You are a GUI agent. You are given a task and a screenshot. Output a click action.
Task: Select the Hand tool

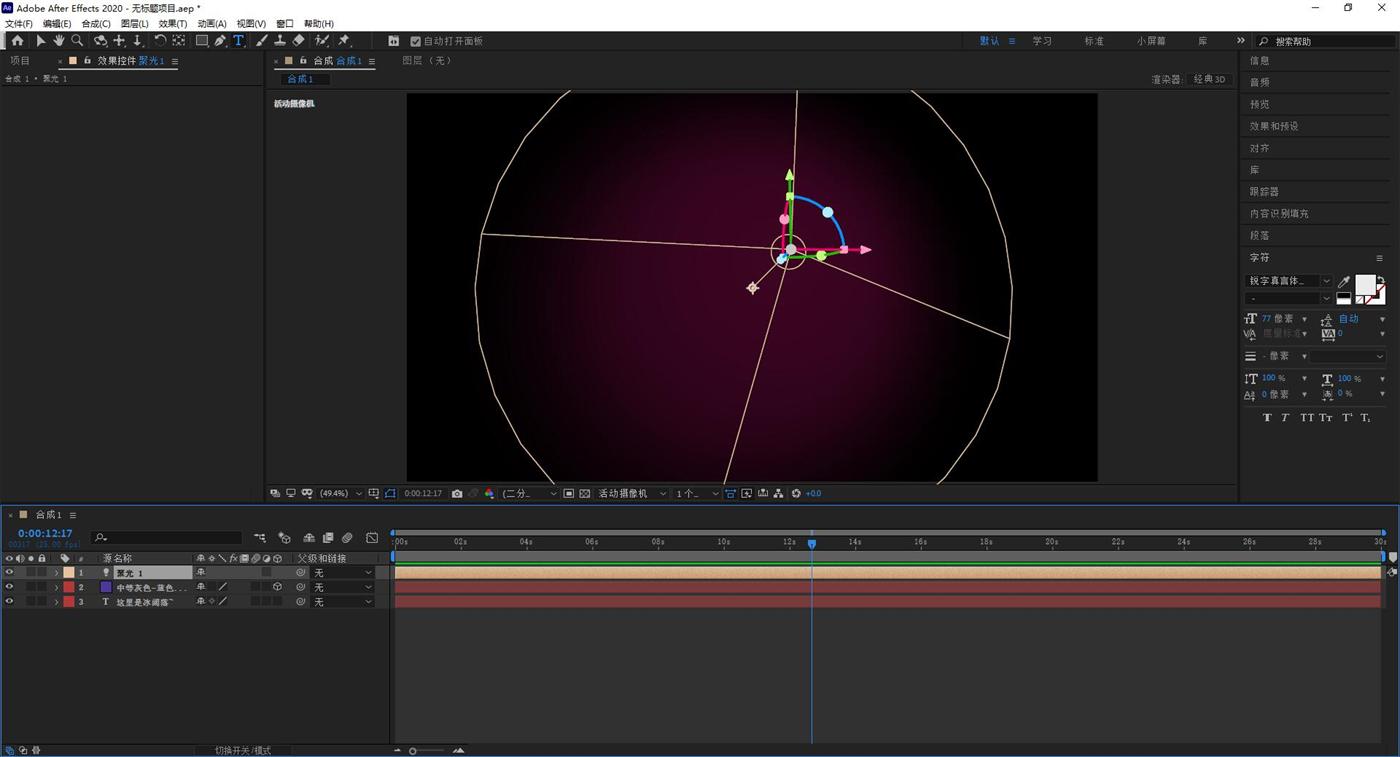(x=59, y=41)
